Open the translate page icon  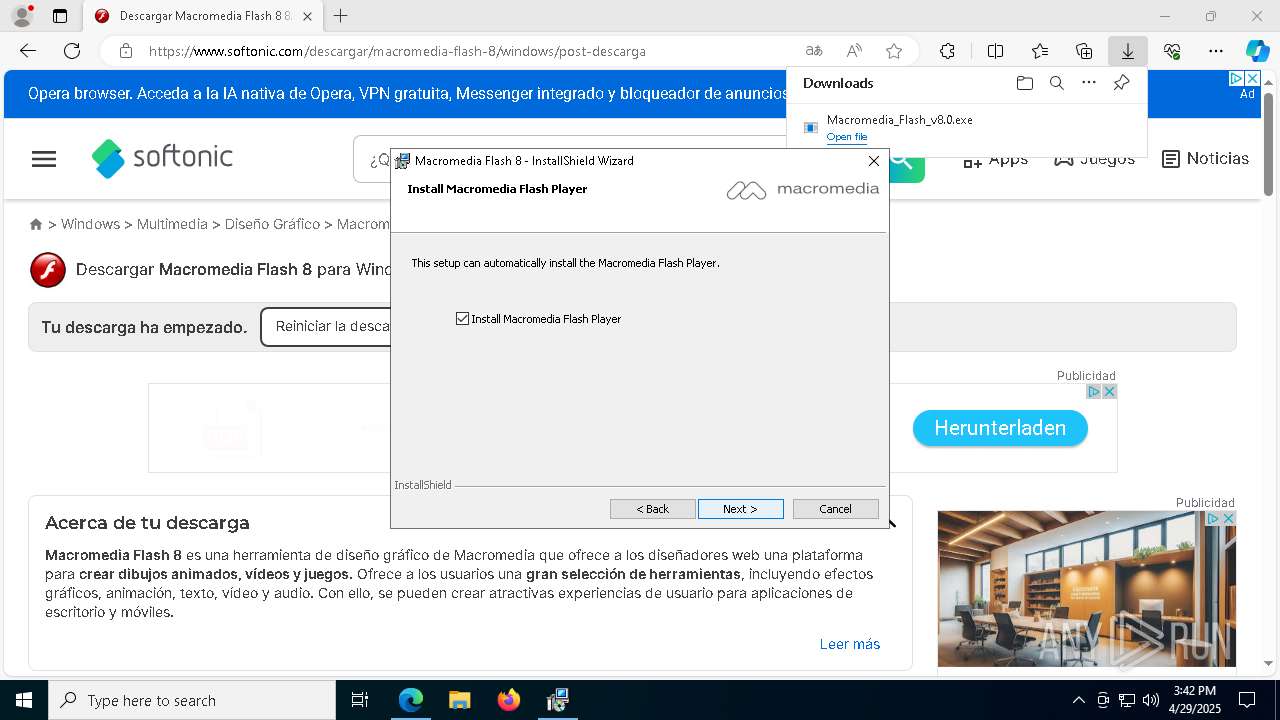(814, 51)
